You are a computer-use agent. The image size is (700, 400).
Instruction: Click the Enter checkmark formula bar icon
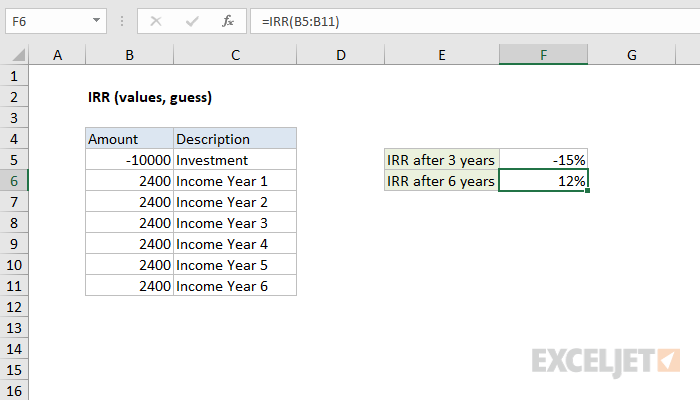click(x=192, y=21)
